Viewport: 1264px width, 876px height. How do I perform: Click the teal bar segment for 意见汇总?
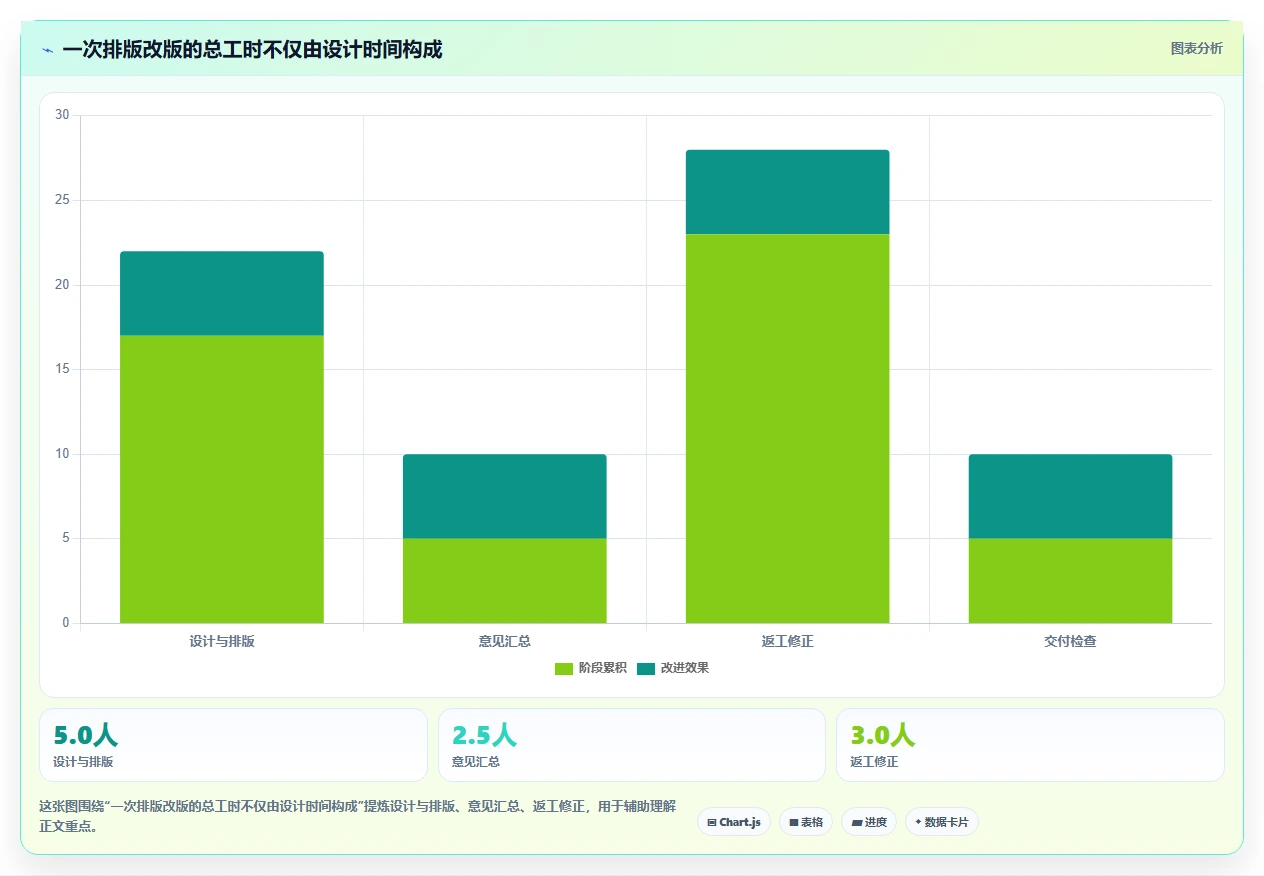coord(505,496)
